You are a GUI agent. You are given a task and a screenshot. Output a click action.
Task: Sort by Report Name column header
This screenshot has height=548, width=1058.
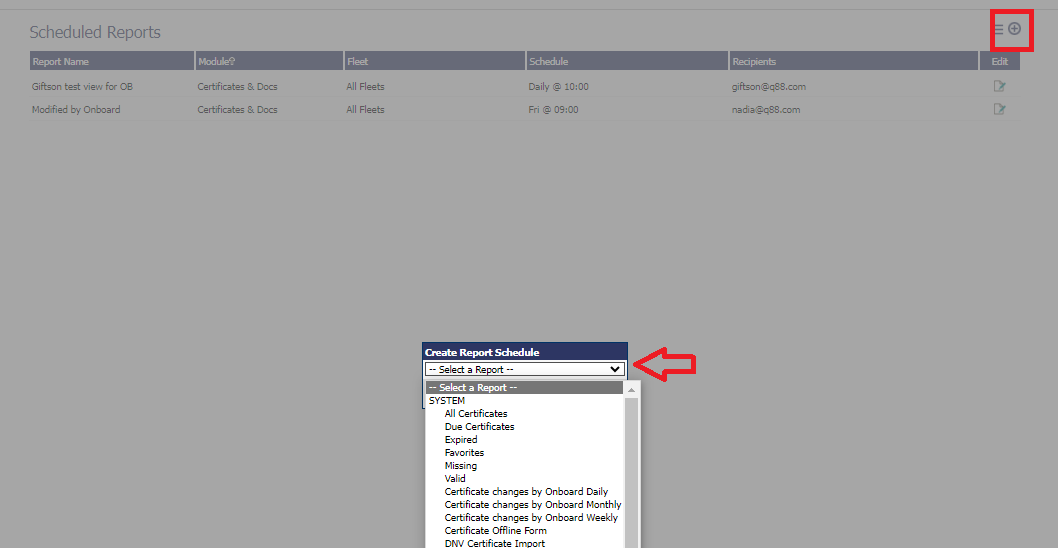click(112, 61)
